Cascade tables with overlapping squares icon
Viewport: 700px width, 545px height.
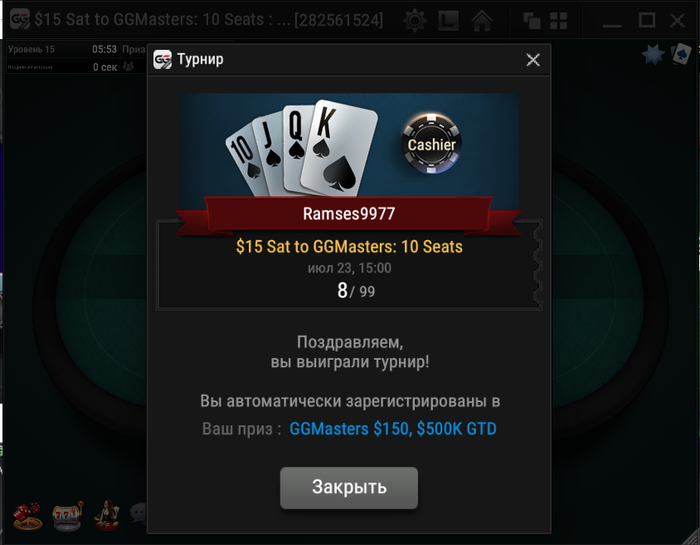pyautogui.click(x=531, y=21)
